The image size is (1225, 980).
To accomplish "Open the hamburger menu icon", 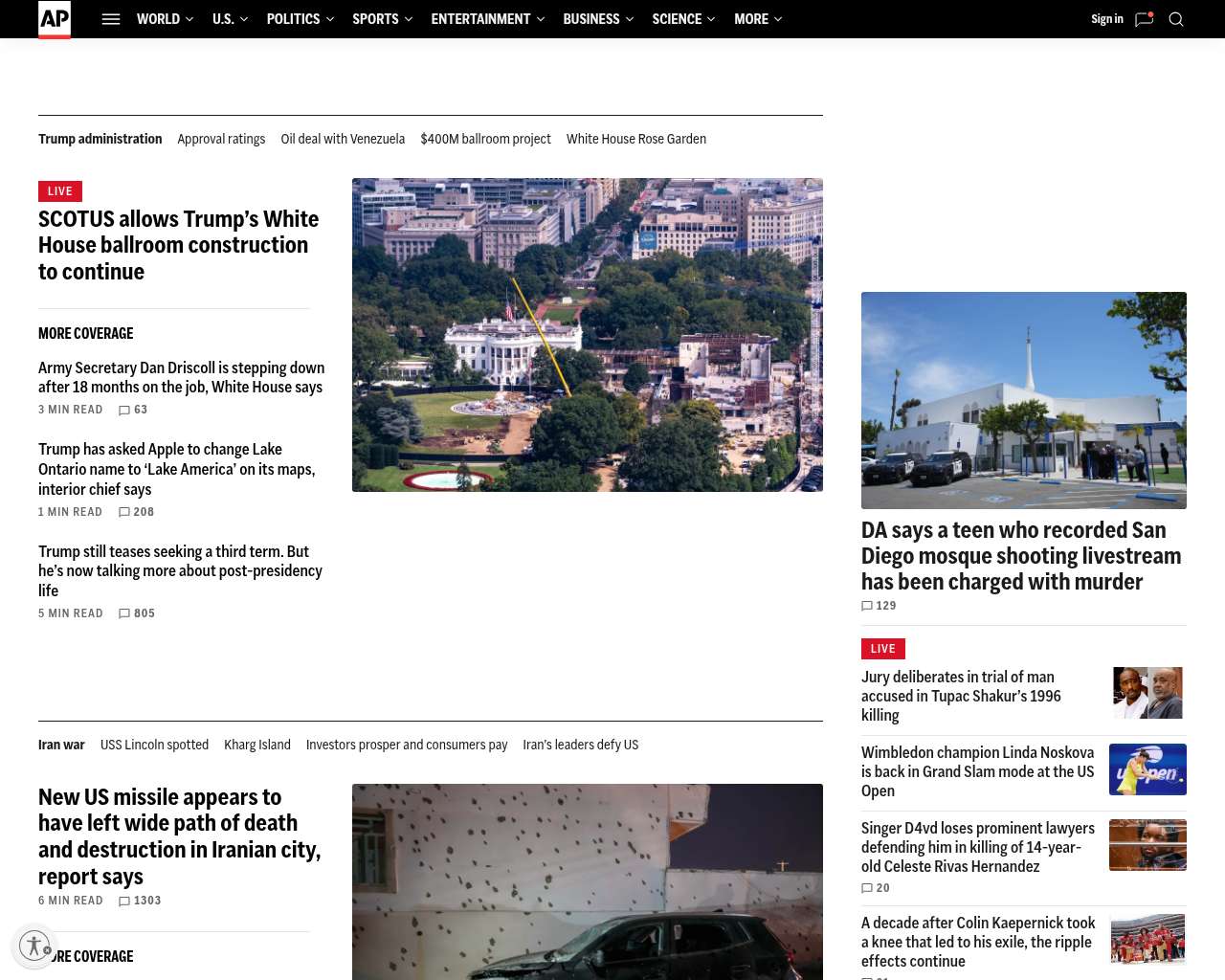I will point(111,19).
